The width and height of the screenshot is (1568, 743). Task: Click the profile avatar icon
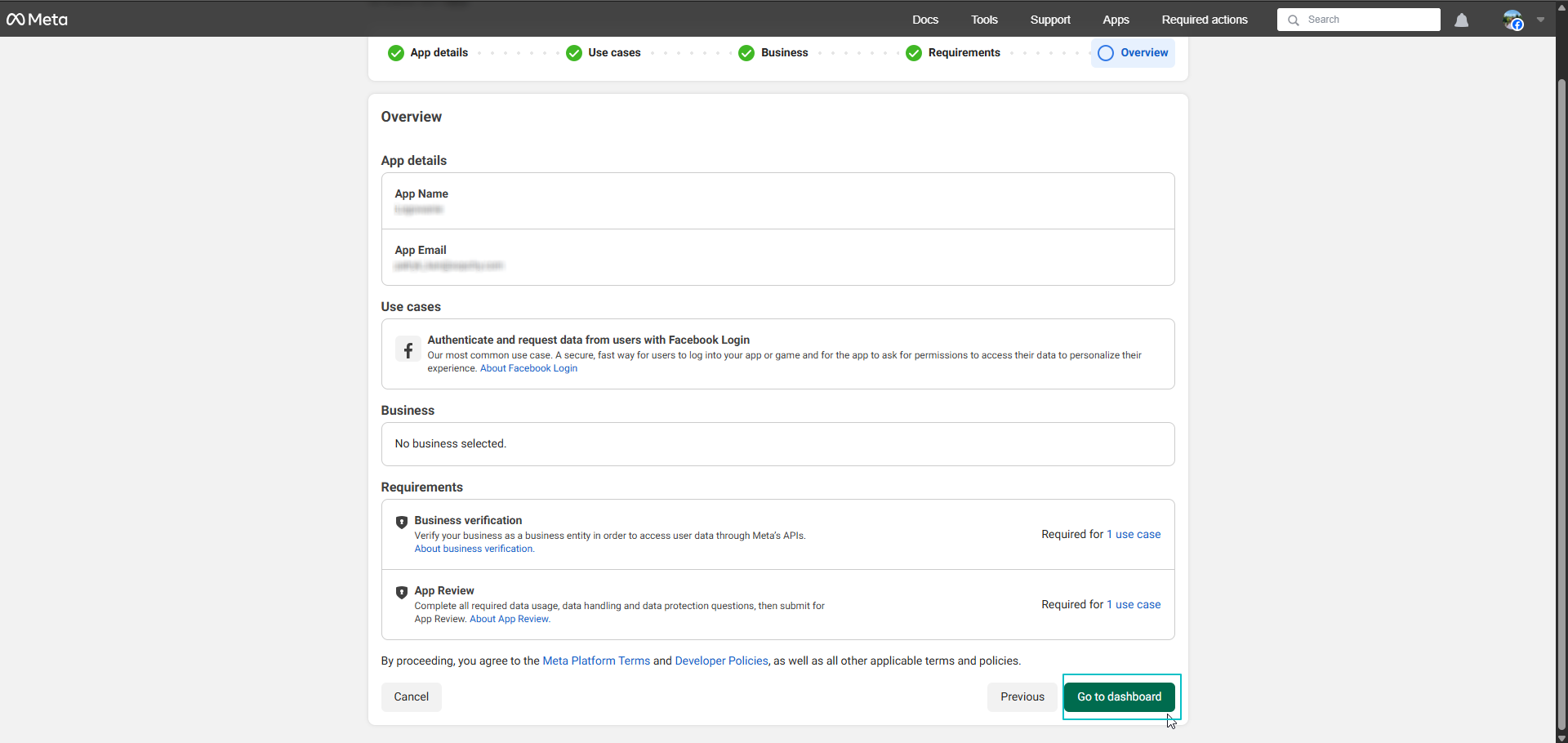pyautogui.click(x=1512, y=20)
